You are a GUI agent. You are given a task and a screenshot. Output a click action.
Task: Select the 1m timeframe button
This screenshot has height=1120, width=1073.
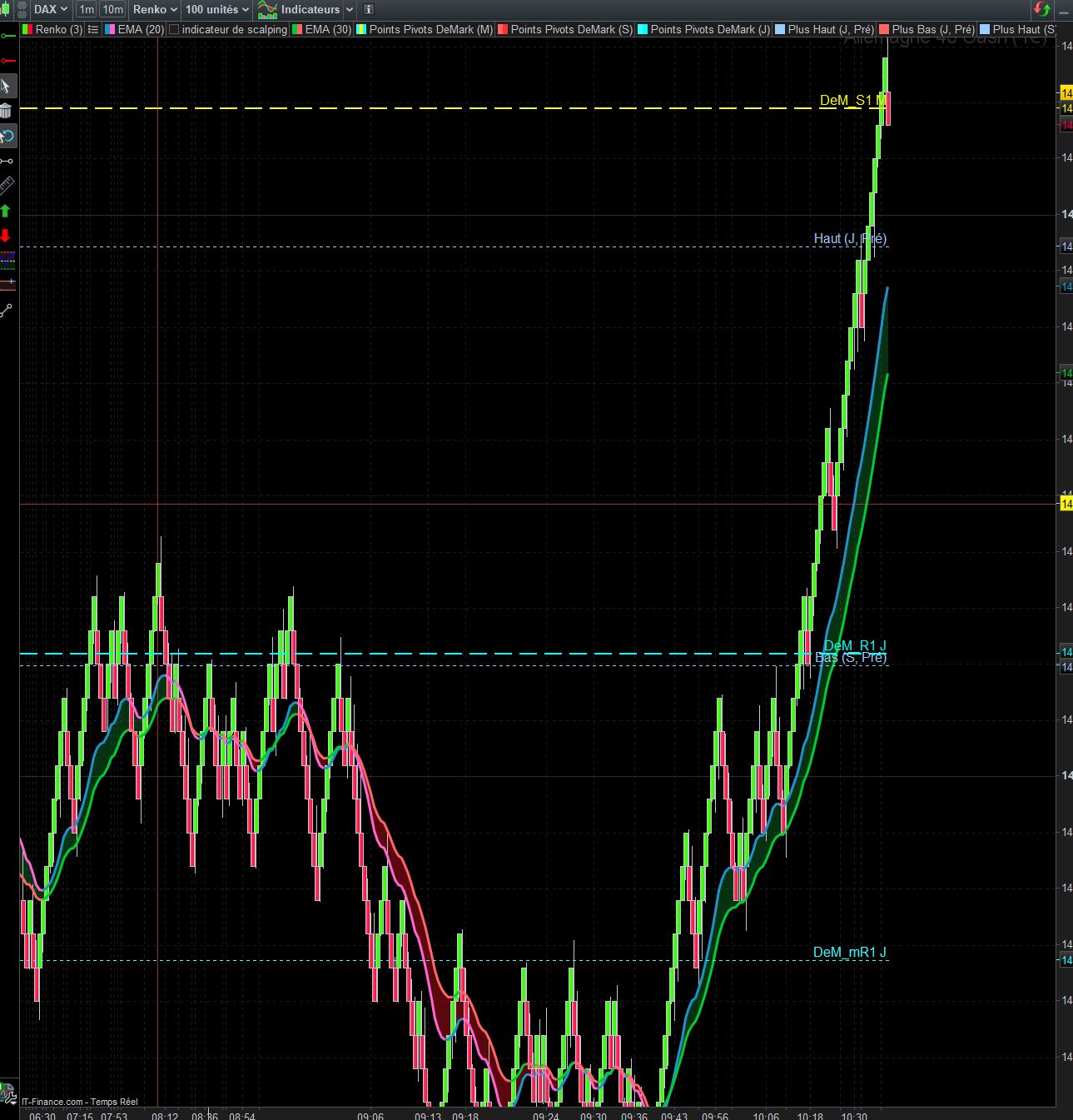click(x=87, y=9)
